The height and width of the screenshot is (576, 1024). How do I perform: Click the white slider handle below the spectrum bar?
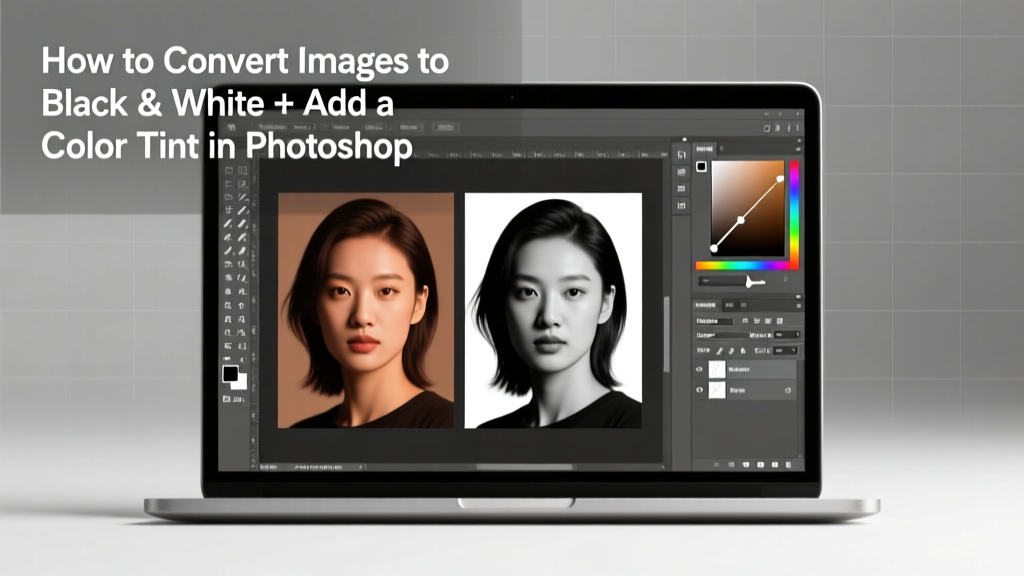click(751, 281)
